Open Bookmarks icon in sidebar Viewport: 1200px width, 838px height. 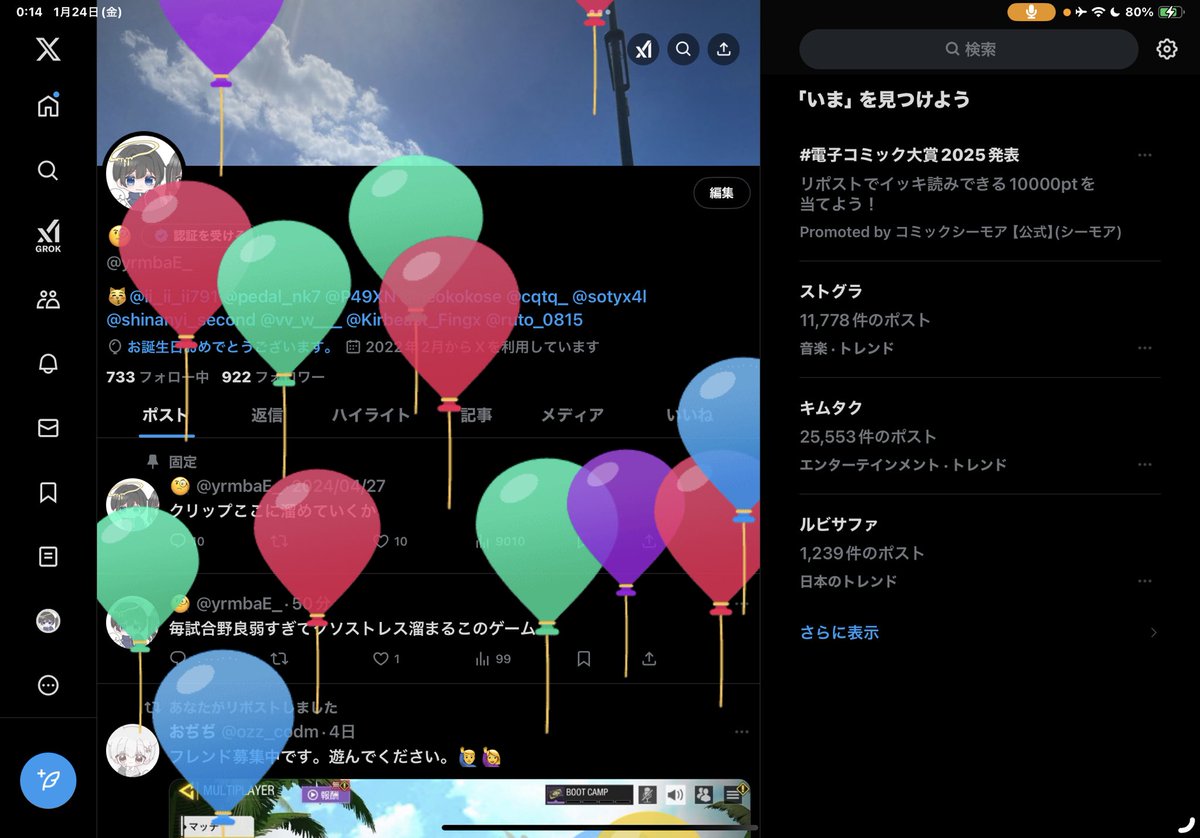pyautogui.click(x=48, y=492)
